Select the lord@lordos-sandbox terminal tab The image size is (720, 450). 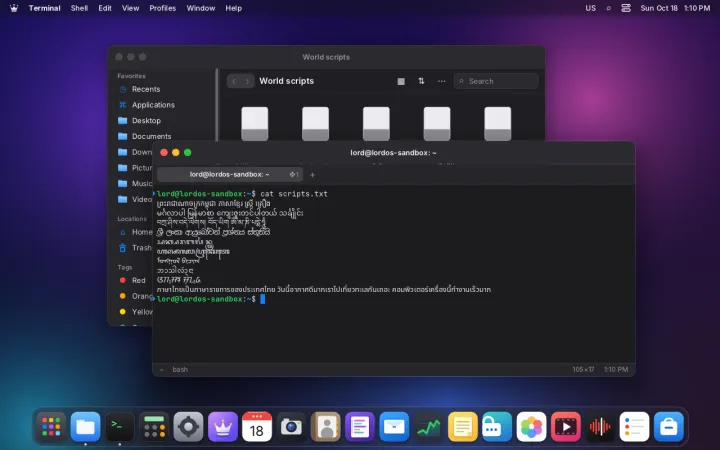pos(230,174)
